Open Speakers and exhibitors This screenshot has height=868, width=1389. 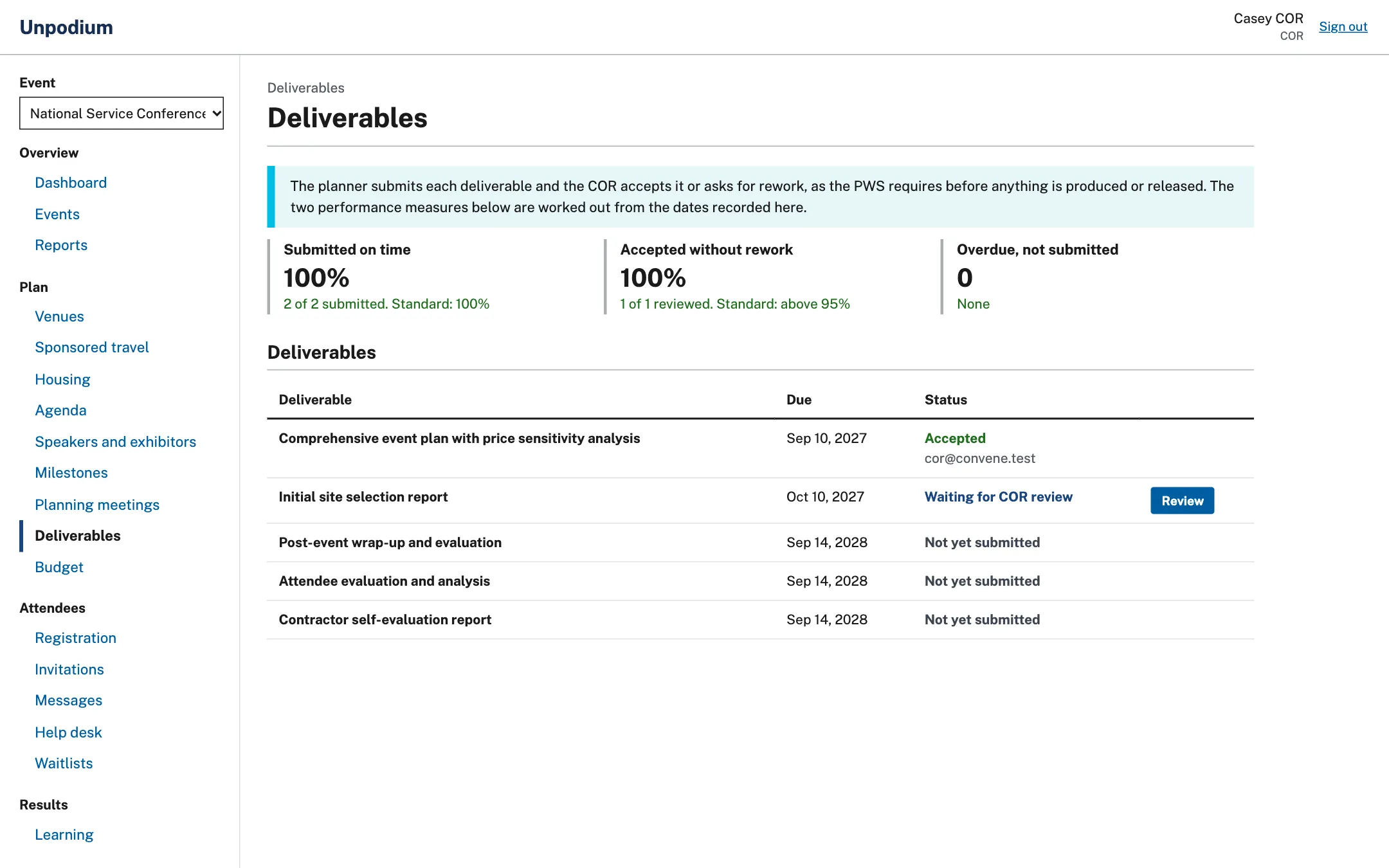[x=115, y=442]
